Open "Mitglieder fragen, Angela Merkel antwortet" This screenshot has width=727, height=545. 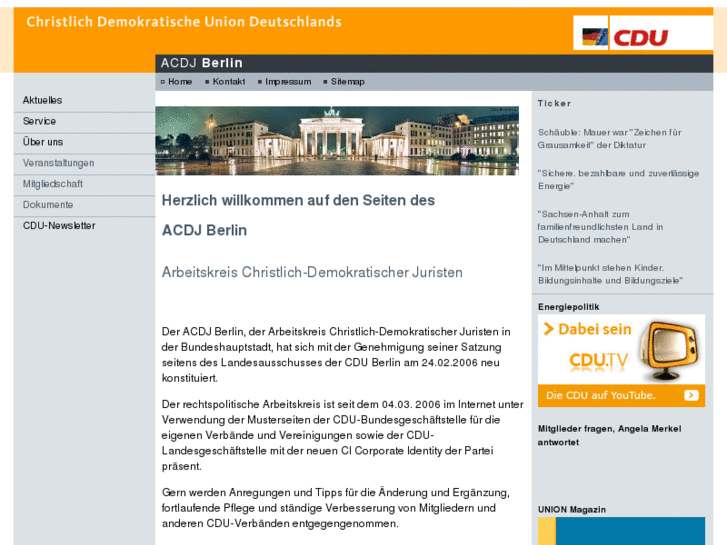(x=610, y=436)
